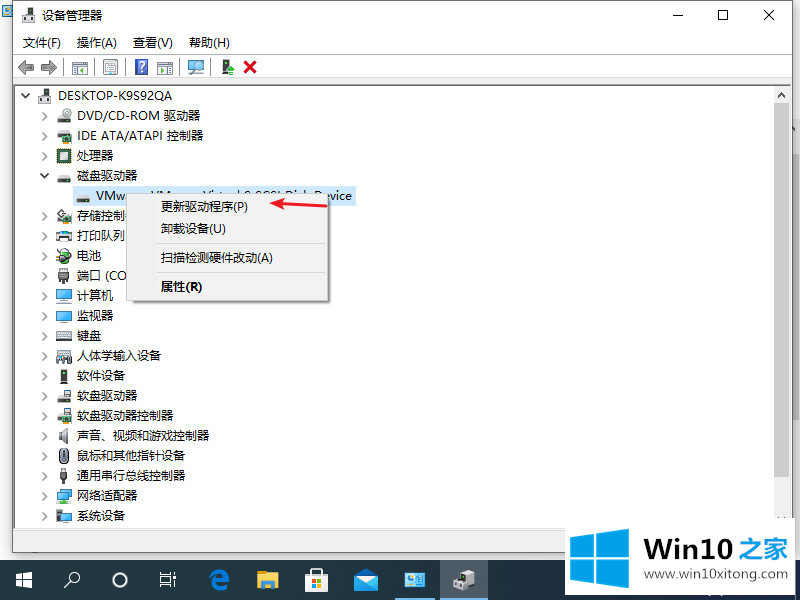Screen dimensions: 800x600
Task: Select the 键盘 tree item
Action: (89, 335)
